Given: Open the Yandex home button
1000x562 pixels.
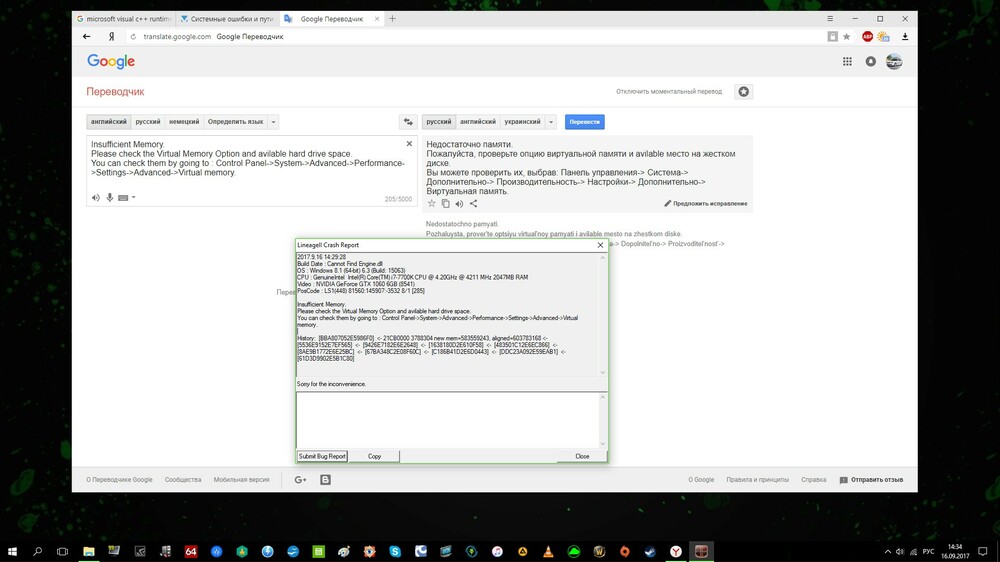Looking at the screenshot, I should click(112, 36).
